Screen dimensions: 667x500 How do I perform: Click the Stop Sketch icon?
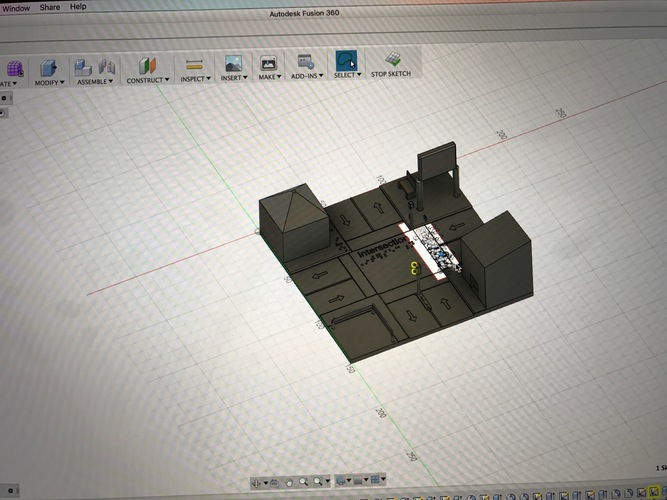(392, 60)
